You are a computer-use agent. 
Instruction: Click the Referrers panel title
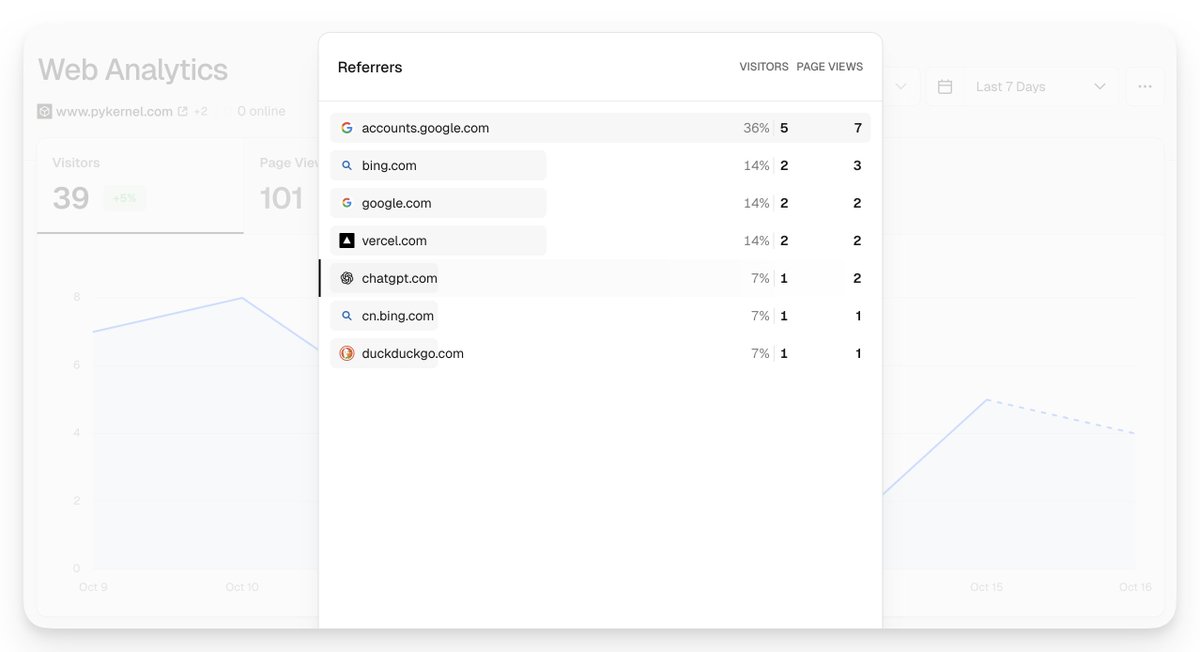(370, 67)
